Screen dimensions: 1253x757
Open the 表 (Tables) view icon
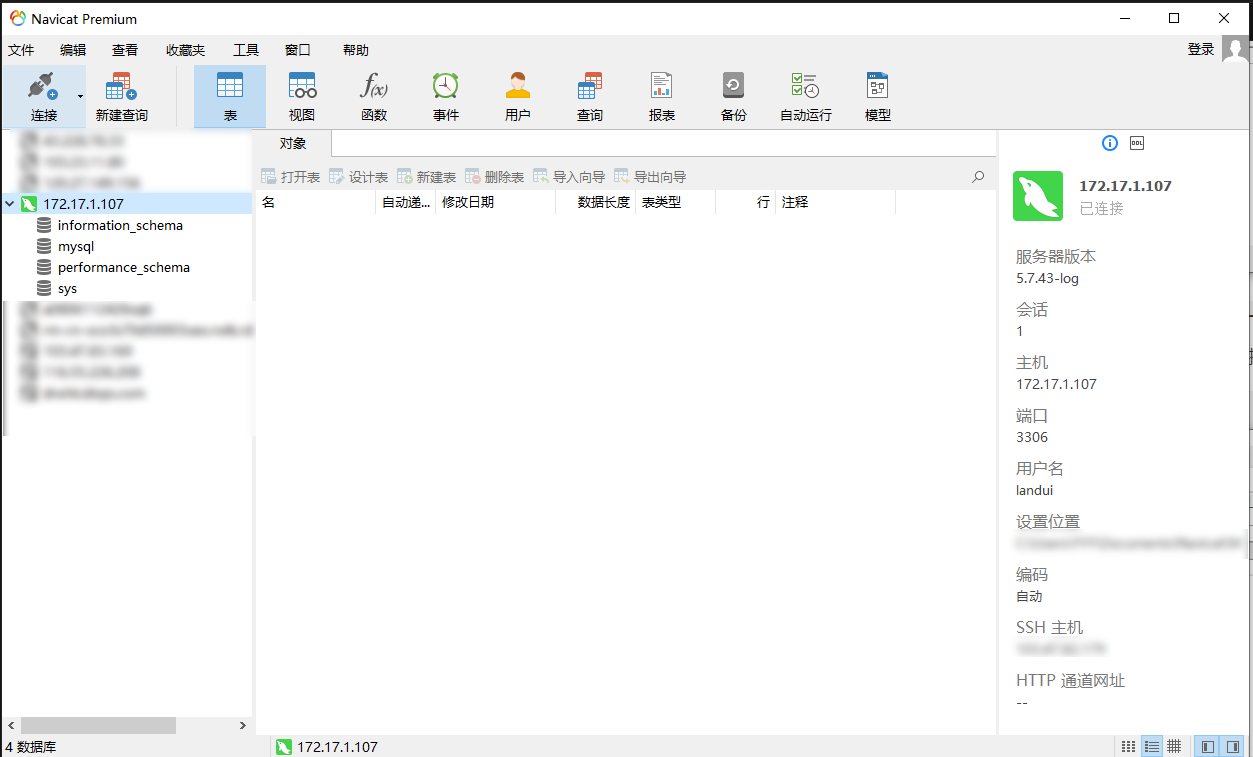click(229, 95)
